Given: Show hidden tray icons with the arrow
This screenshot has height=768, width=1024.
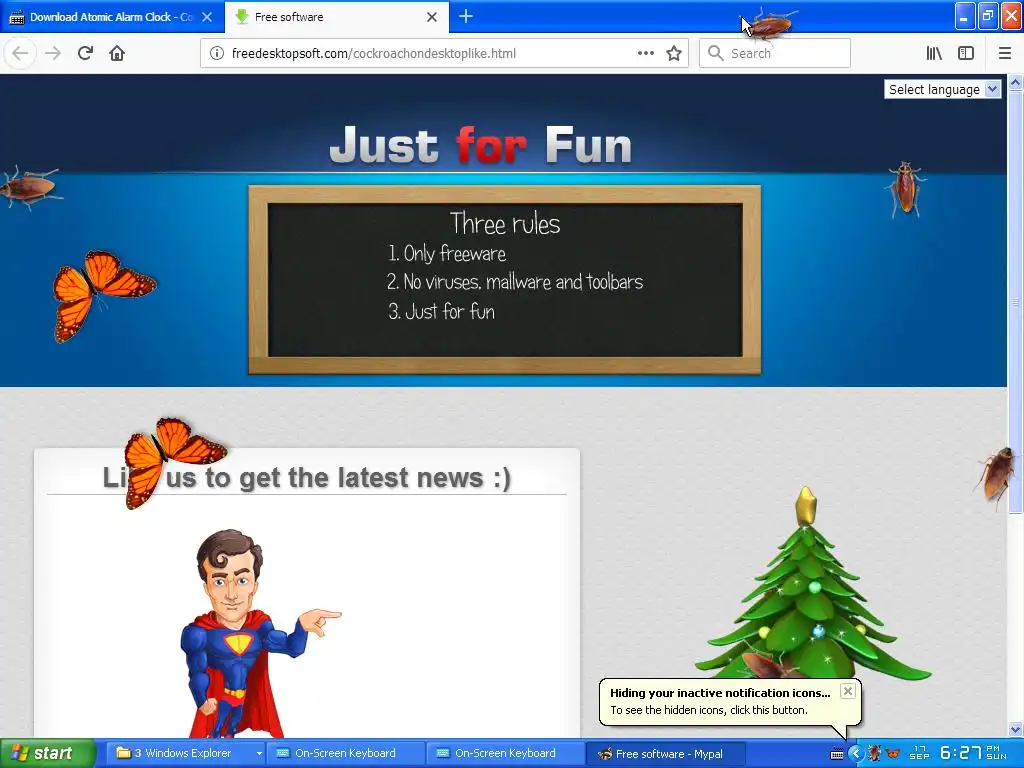Looking at the screenshot, I should [856, 754].
